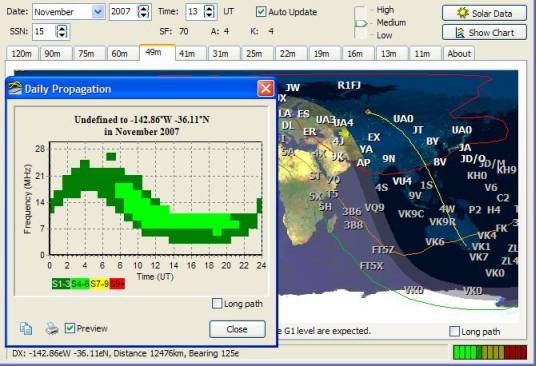This screenshot has width=536, height=366.
Task: Open the About tab
Action: (x=459, y=54)
